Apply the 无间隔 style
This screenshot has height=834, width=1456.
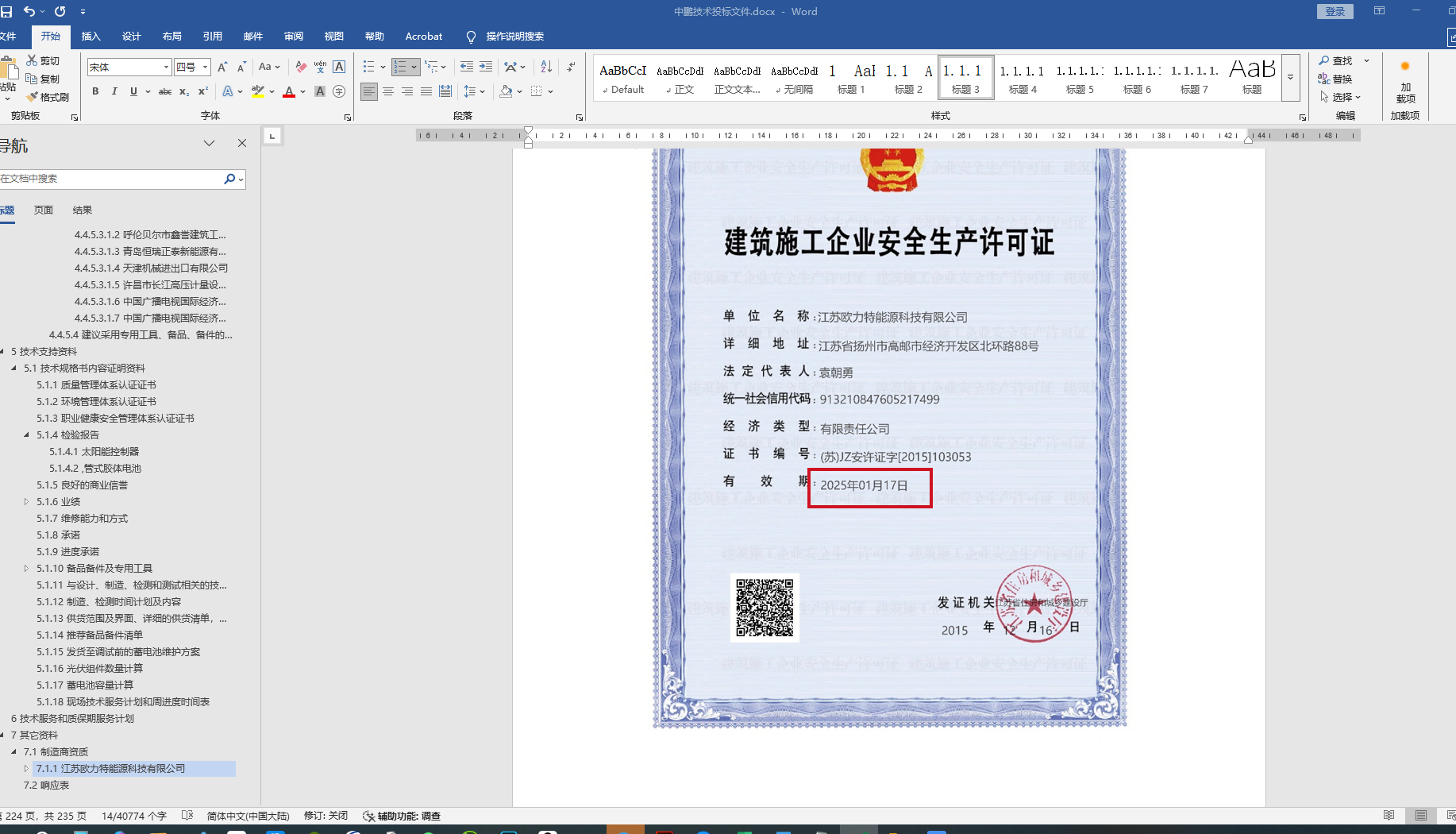point(795,78)
